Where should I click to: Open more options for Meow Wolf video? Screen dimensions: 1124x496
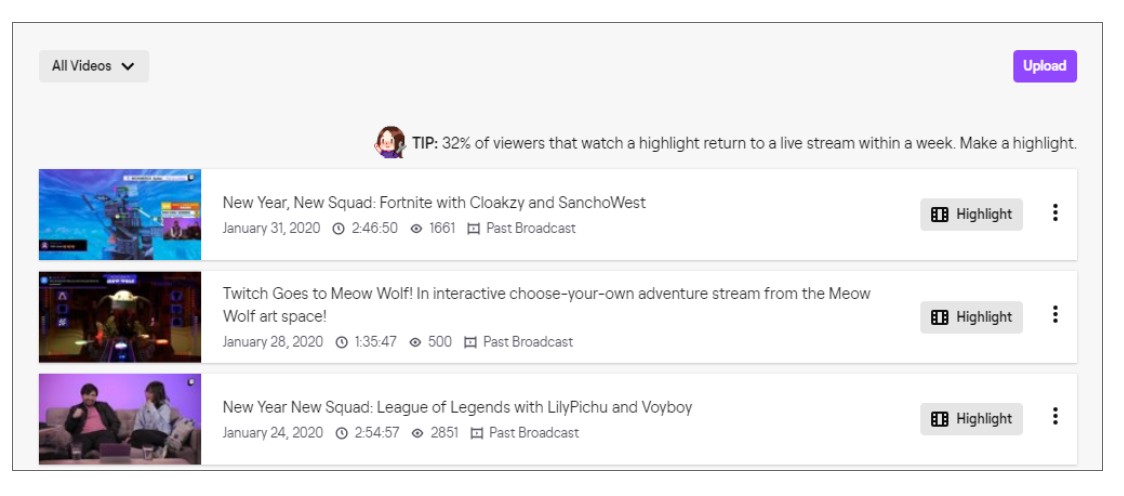point(1054,315)
